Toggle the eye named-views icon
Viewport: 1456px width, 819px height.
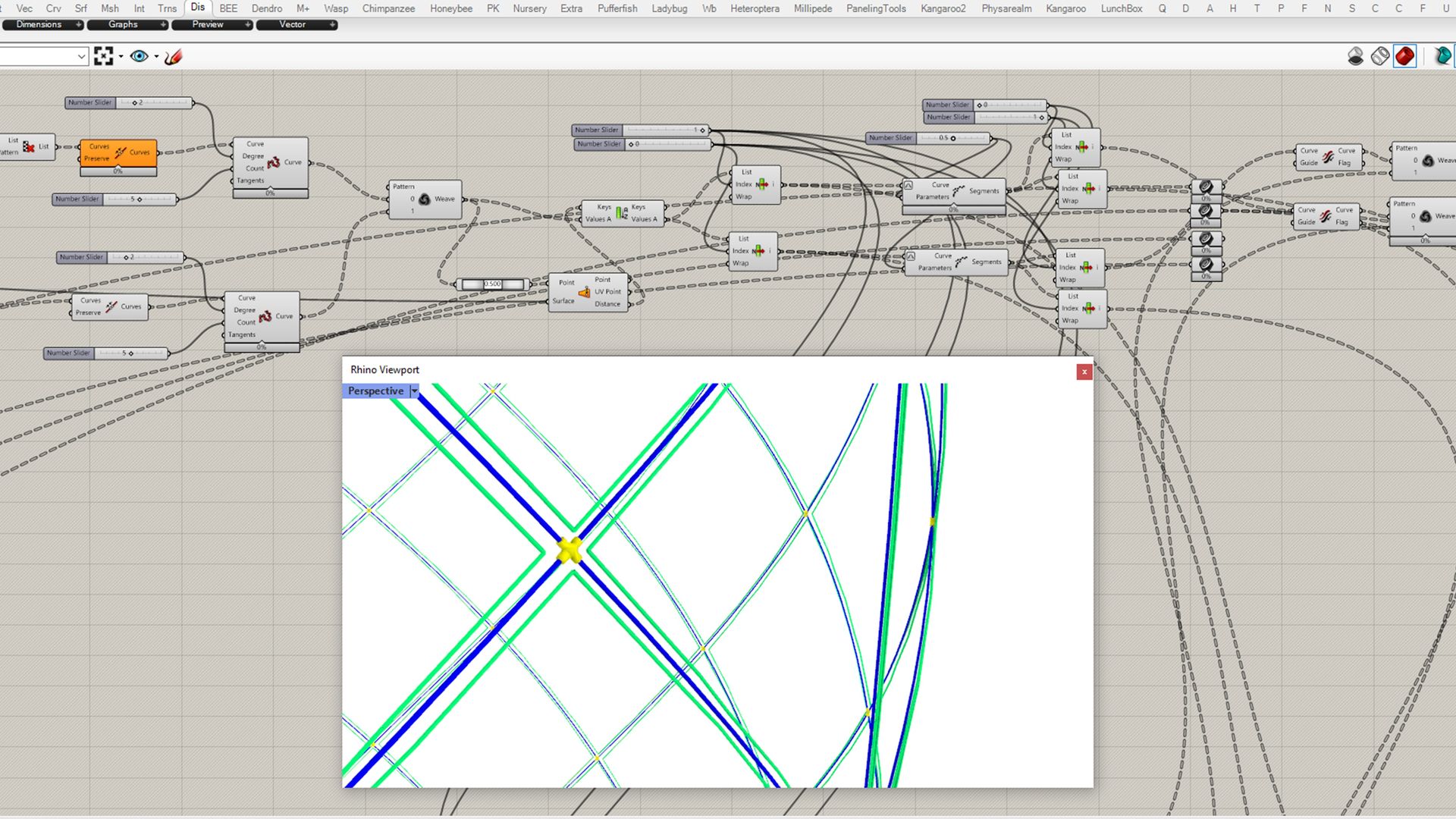click(139, 56)
